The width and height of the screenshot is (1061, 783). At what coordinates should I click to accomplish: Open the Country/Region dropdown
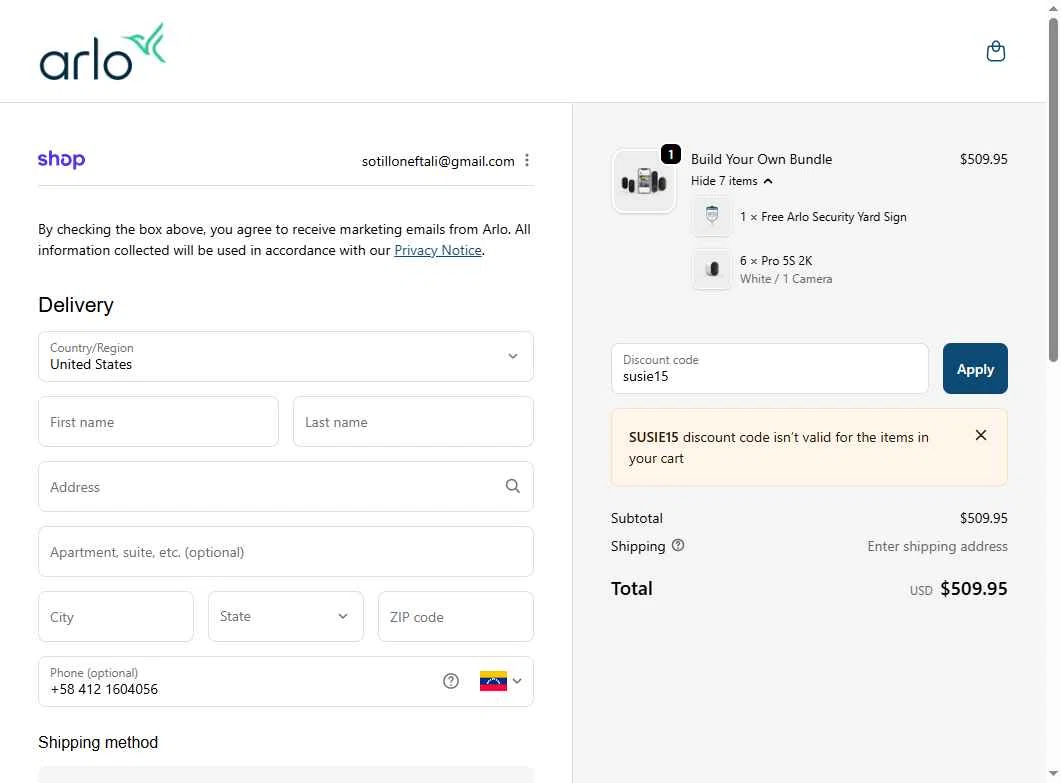pyautogui.click(x=286, y=357)
